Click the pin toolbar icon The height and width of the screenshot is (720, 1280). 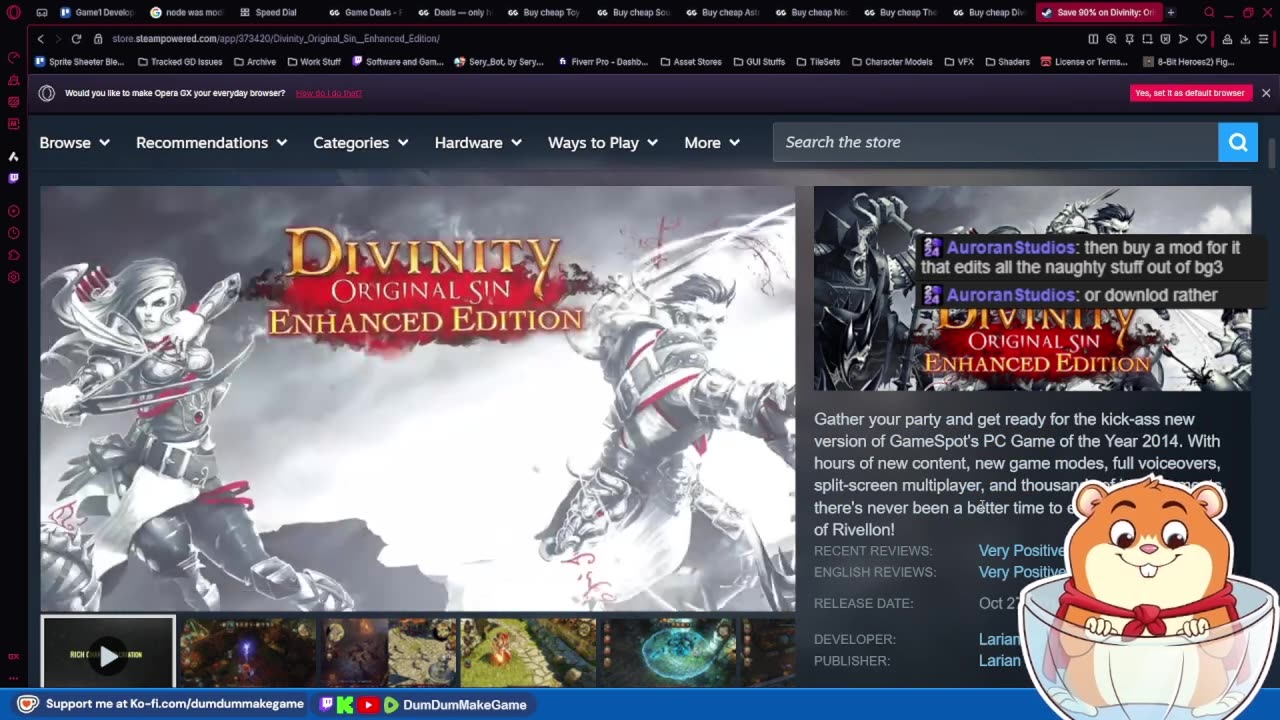(1129, 39)
